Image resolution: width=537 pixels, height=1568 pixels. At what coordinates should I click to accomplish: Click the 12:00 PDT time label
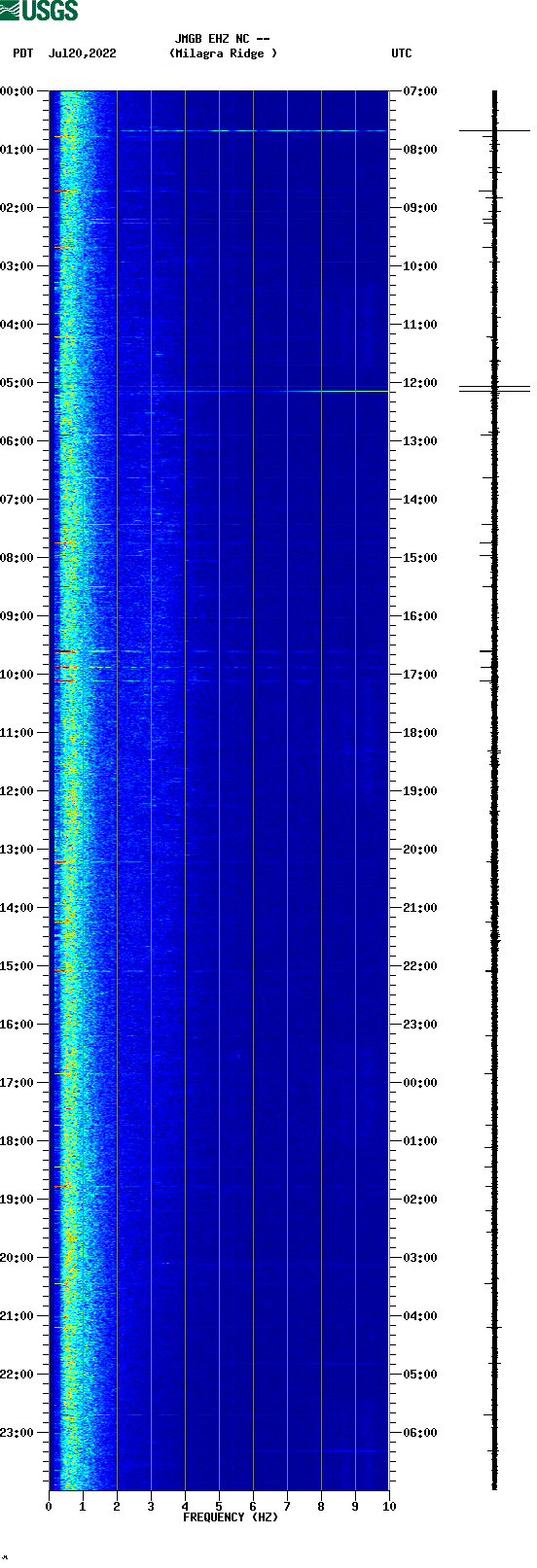(18, 791)
